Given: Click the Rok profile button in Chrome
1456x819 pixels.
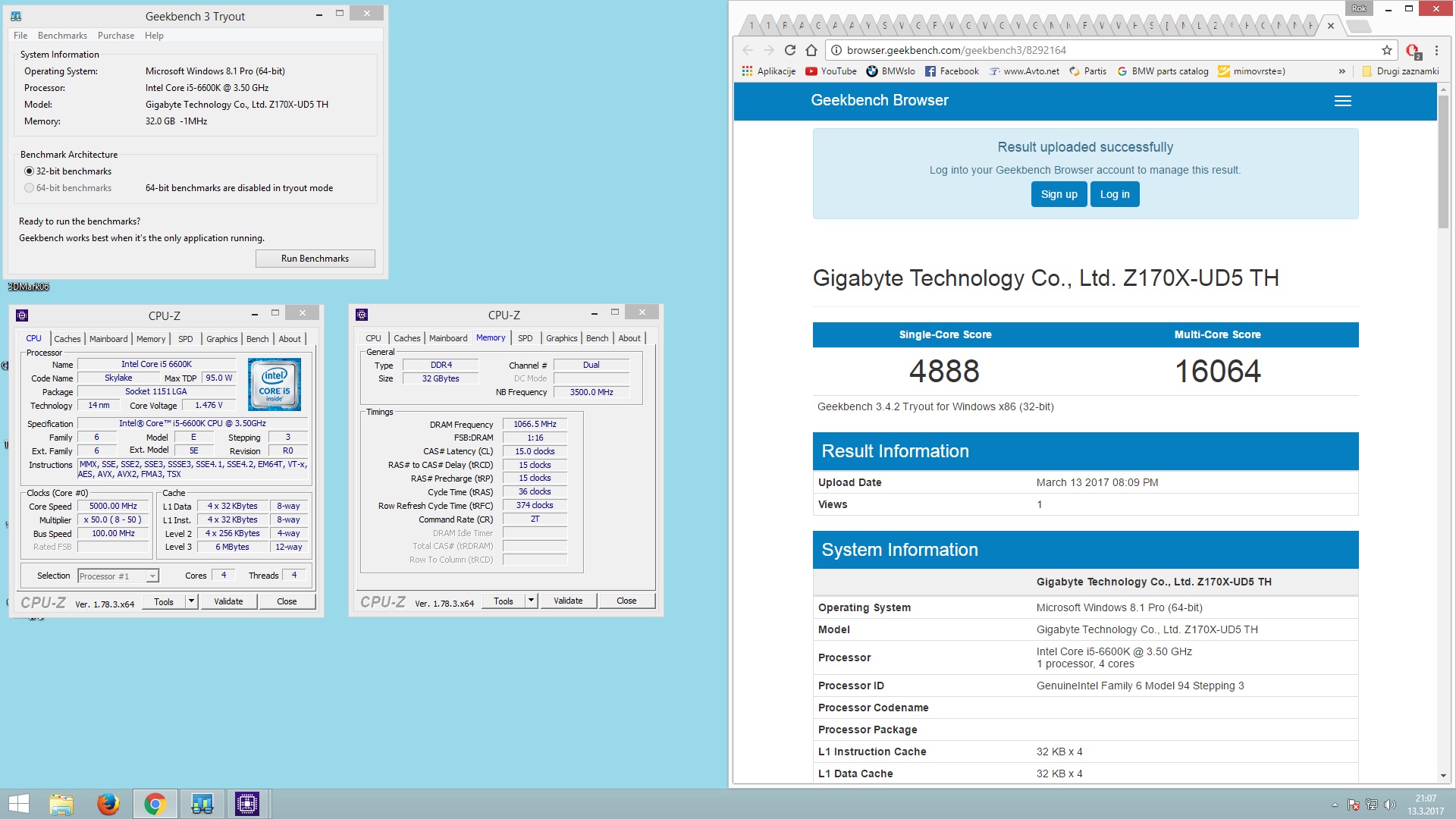Looking at the screenshot, I should [1359, 8].
